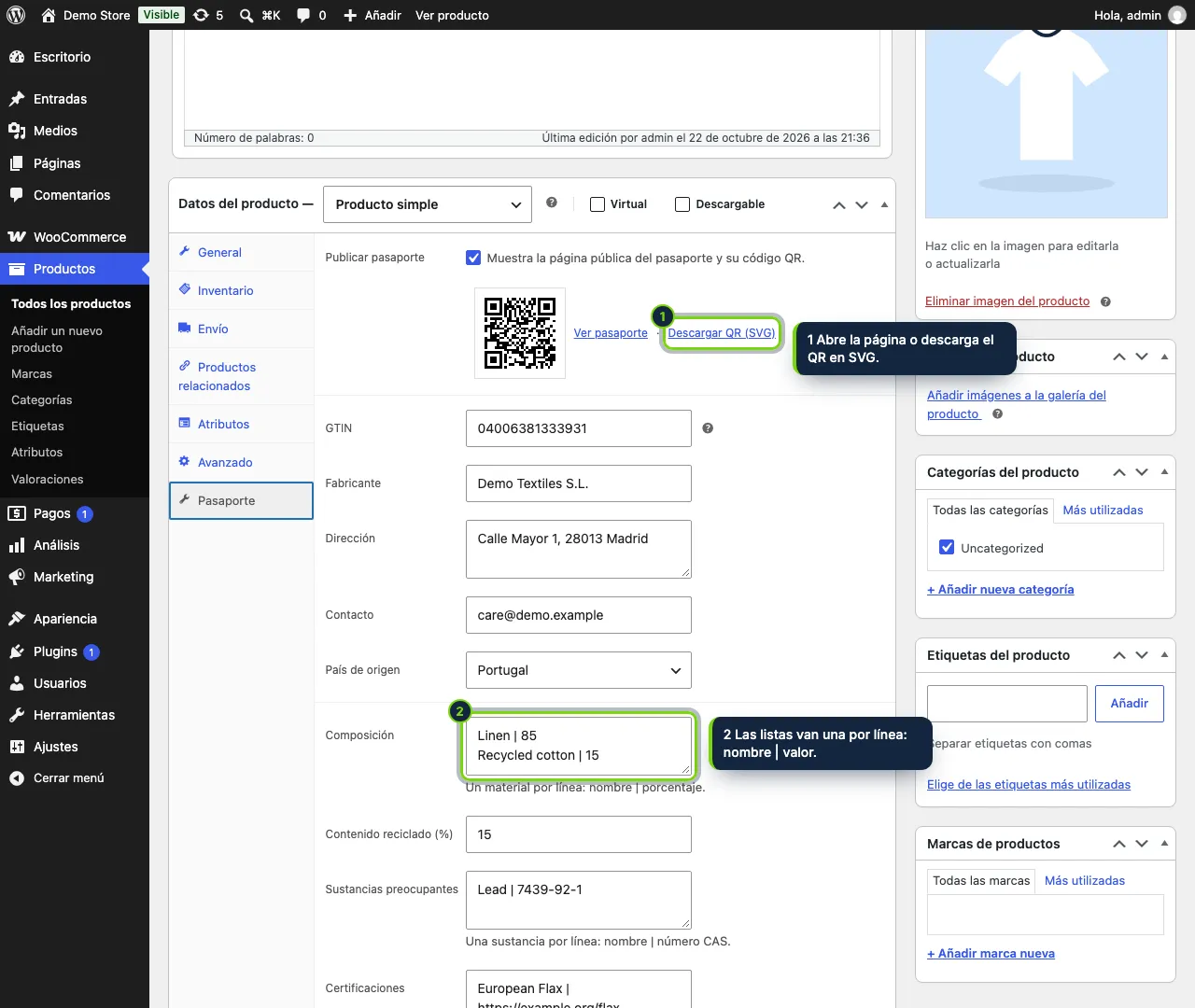Collapse the Datos del producto panel

pos(884,204)
